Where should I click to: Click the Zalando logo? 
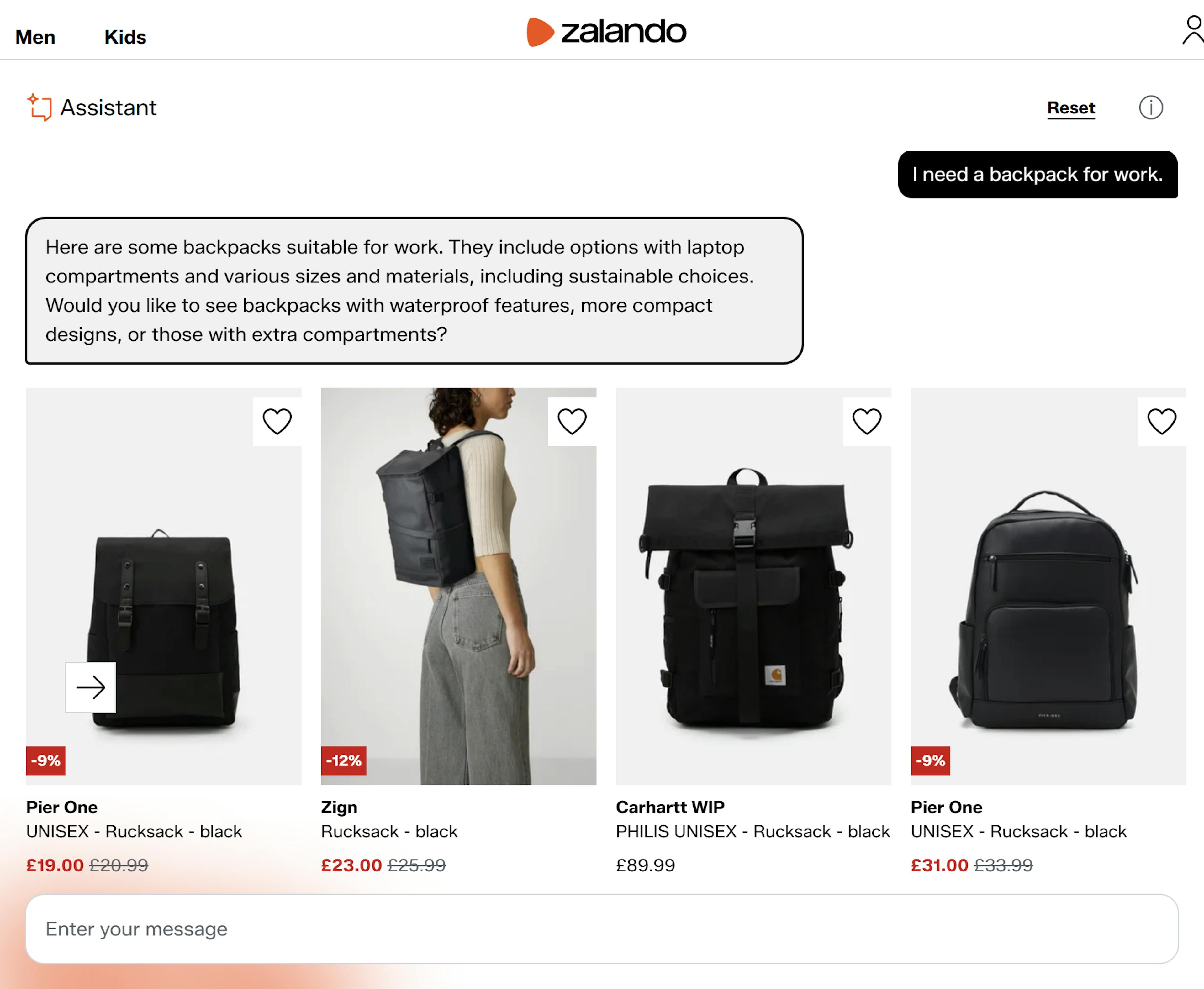606,32
